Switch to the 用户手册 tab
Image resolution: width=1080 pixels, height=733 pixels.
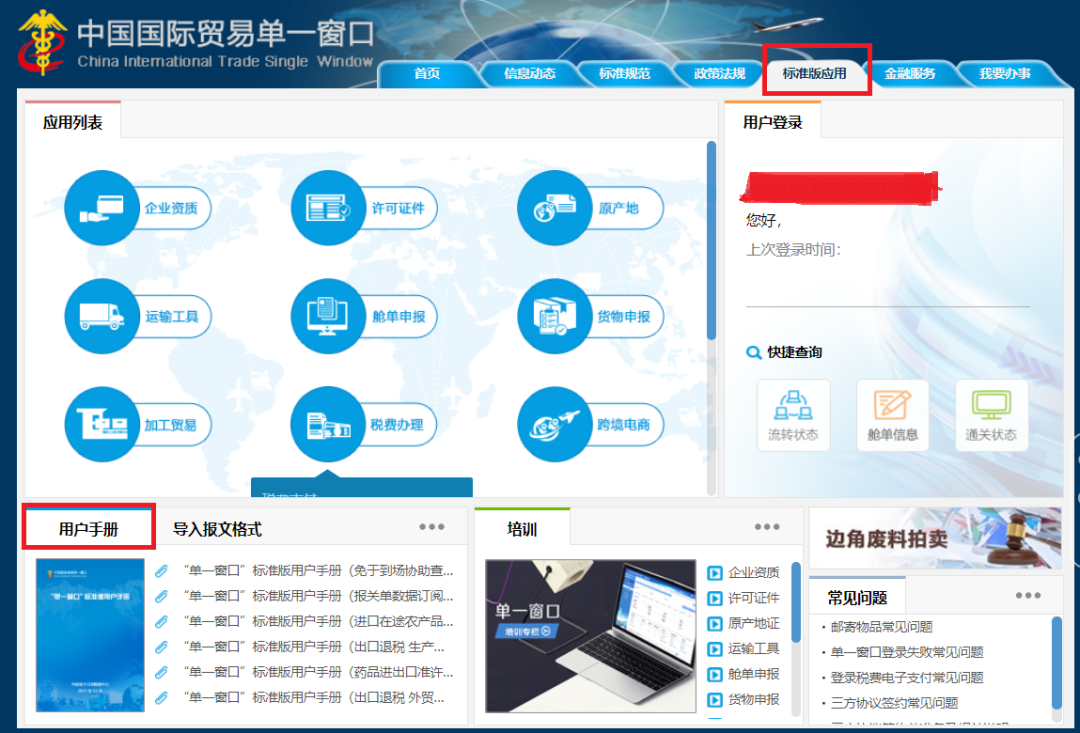tap(88, 529)
